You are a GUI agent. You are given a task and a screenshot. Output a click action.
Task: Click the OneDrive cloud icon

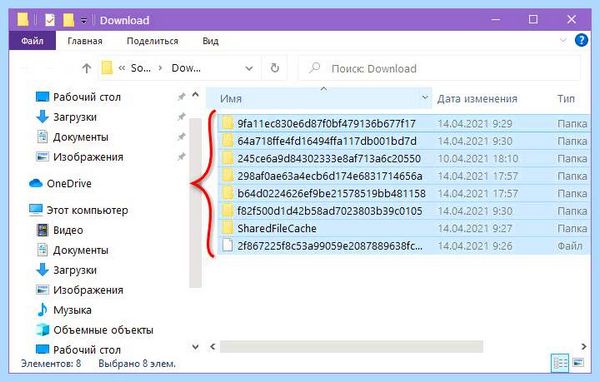pyautogui.click(x=36, y=183)
